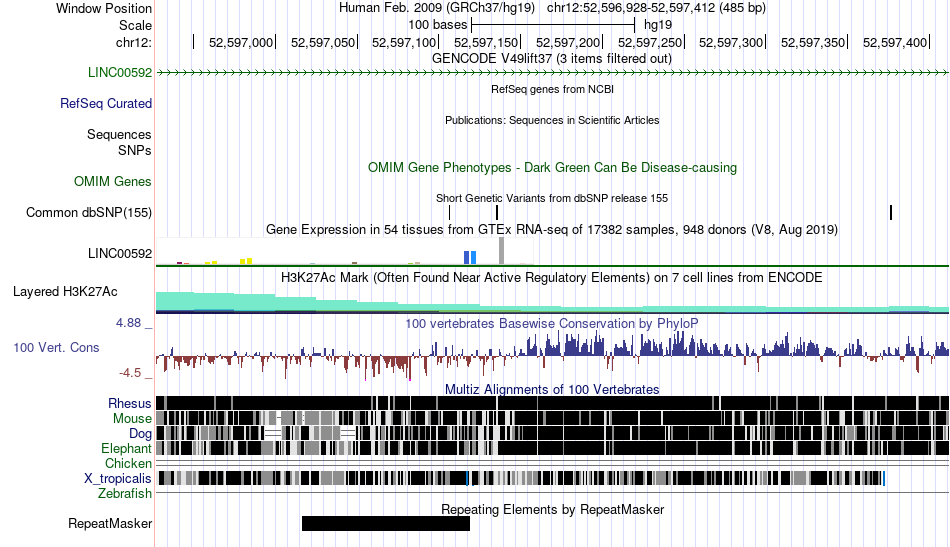Open the RefSeq Curated track label
Image resolution: width=950 pixels, height=547 pixels.
[105, 103]
